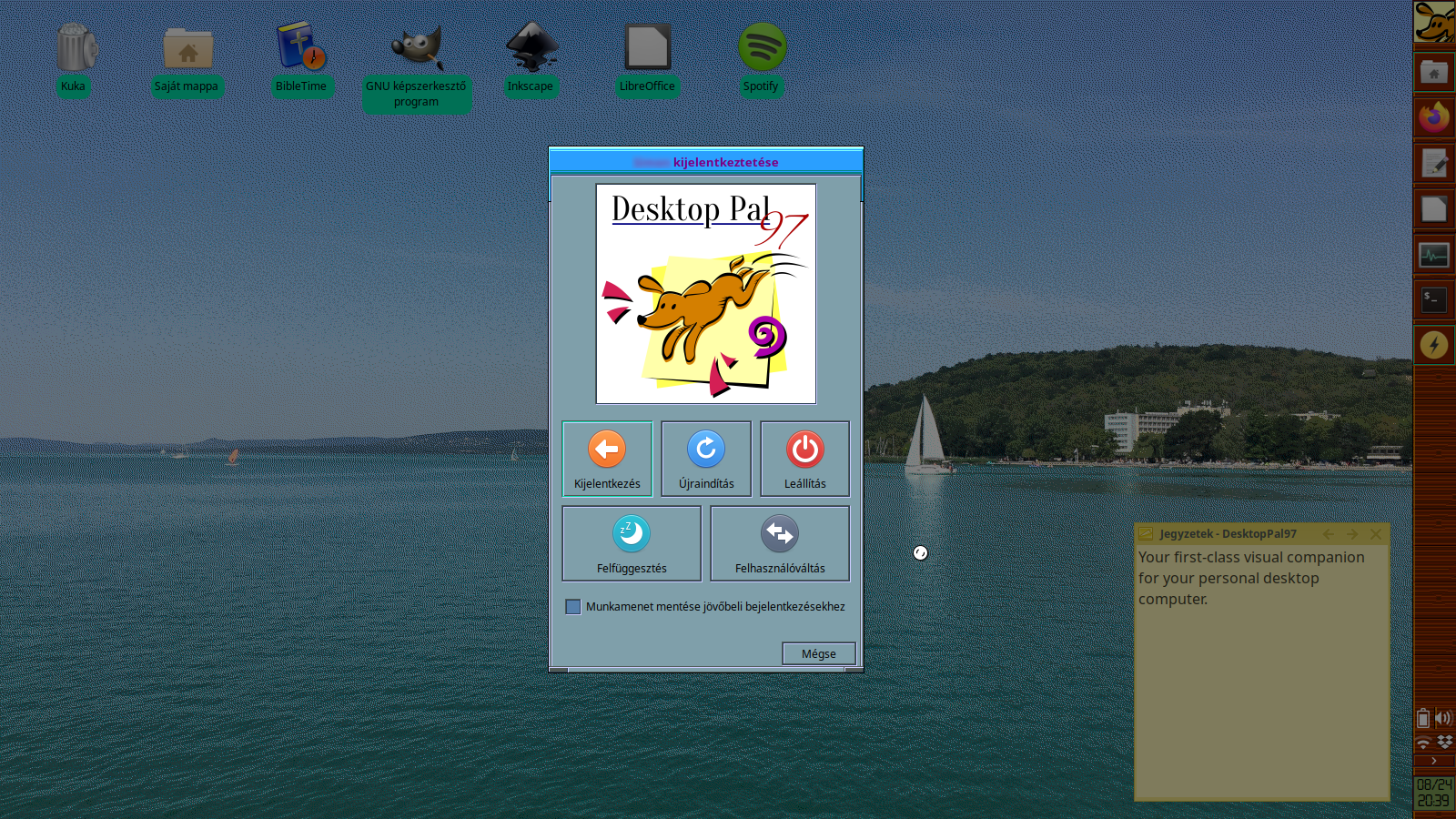
Task: Click the Dropbox tray icon
Action: tap(1444, 742)
